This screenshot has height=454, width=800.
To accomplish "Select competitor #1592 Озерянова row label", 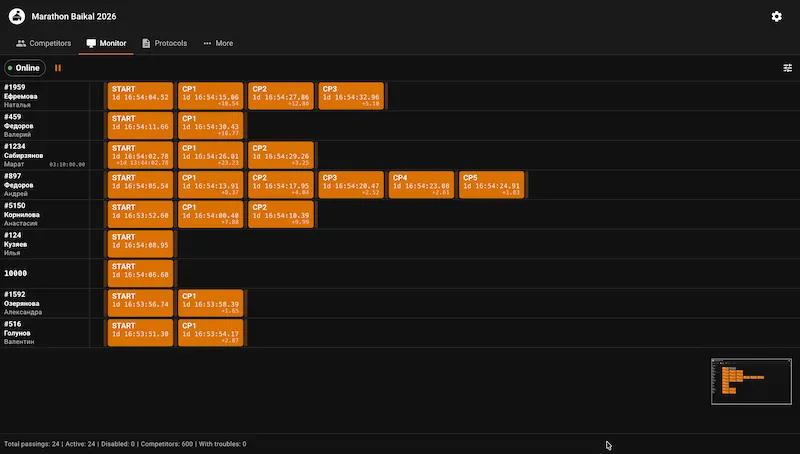I will point(45,303).
